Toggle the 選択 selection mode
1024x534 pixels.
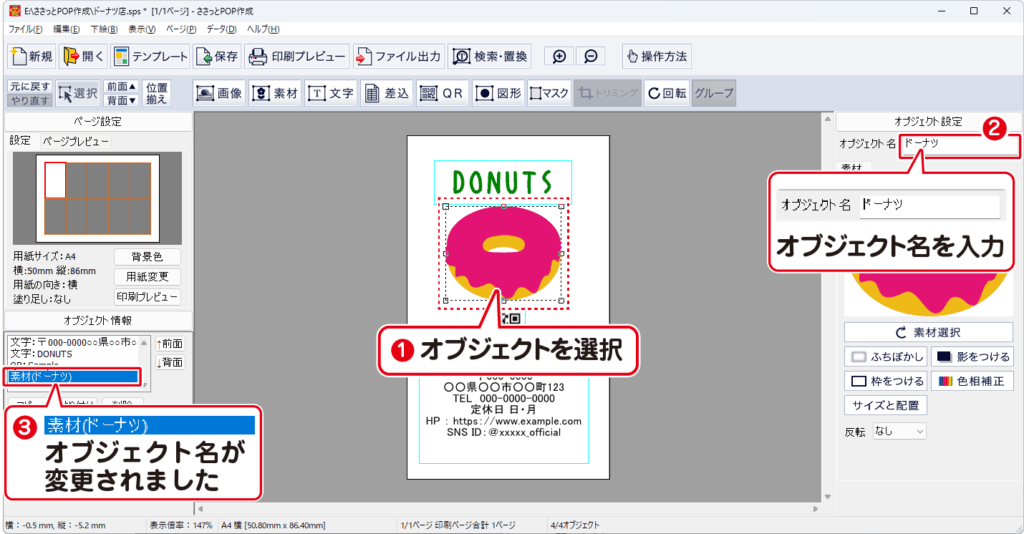(78, 93)
